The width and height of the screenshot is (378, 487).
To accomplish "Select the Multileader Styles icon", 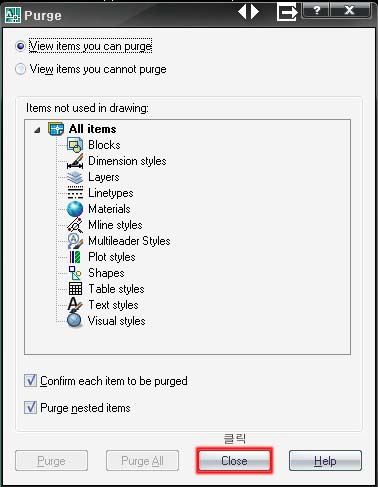I will [x=75, y=241].
